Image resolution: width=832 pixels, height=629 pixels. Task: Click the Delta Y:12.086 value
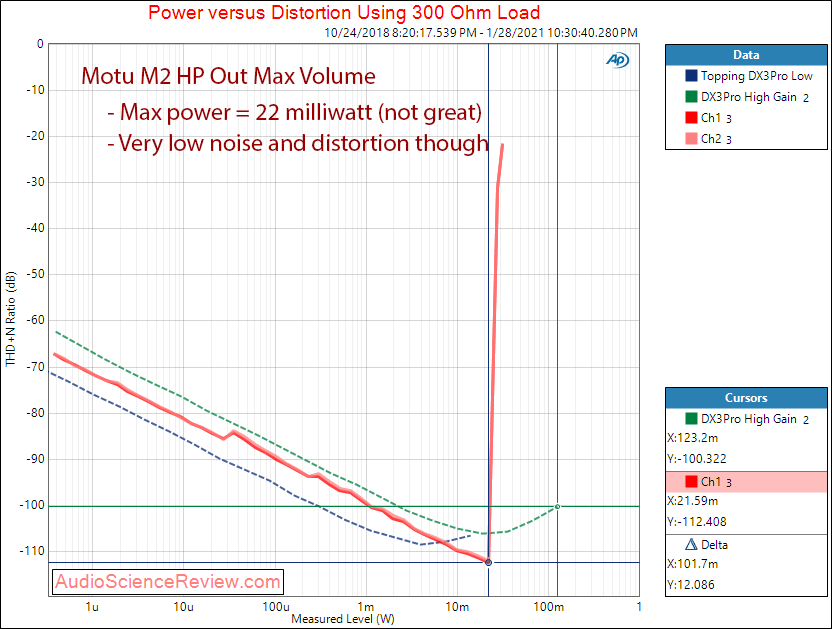tap(691, 584)
